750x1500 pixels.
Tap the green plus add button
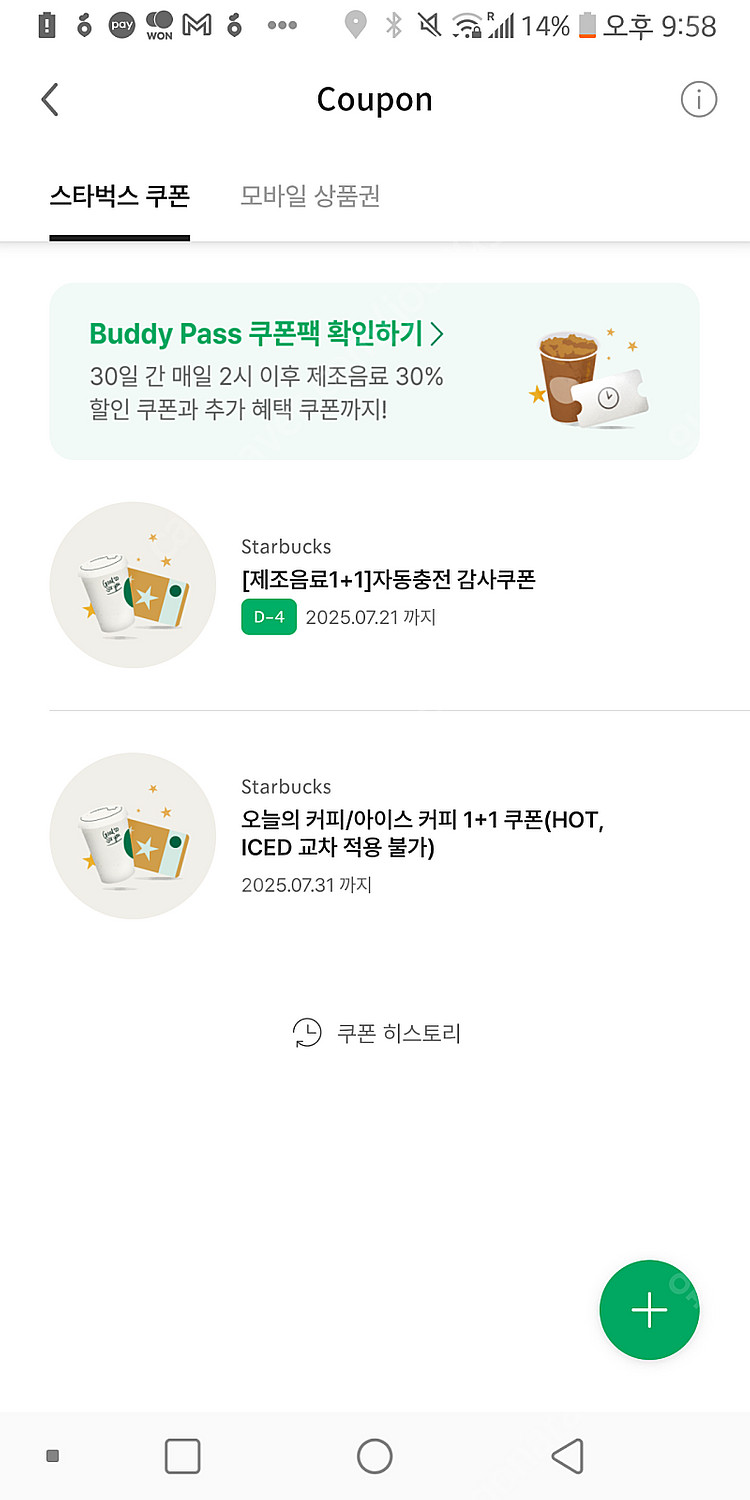(649, 1309)
